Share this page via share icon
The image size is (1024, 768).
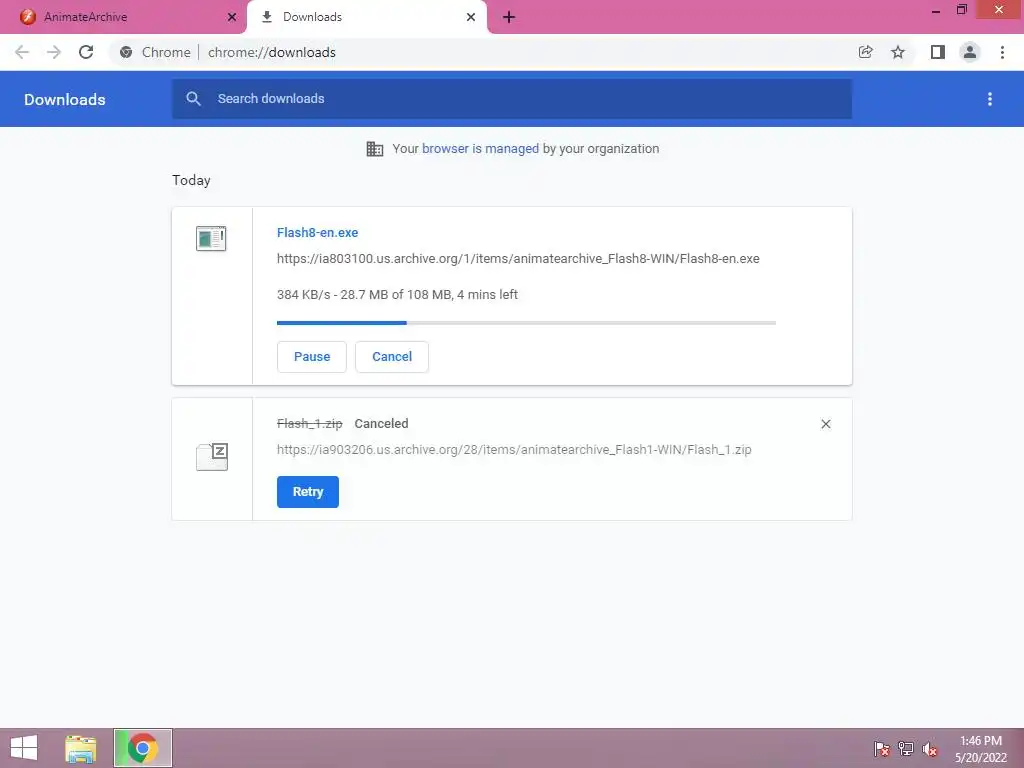coord(866,52)
